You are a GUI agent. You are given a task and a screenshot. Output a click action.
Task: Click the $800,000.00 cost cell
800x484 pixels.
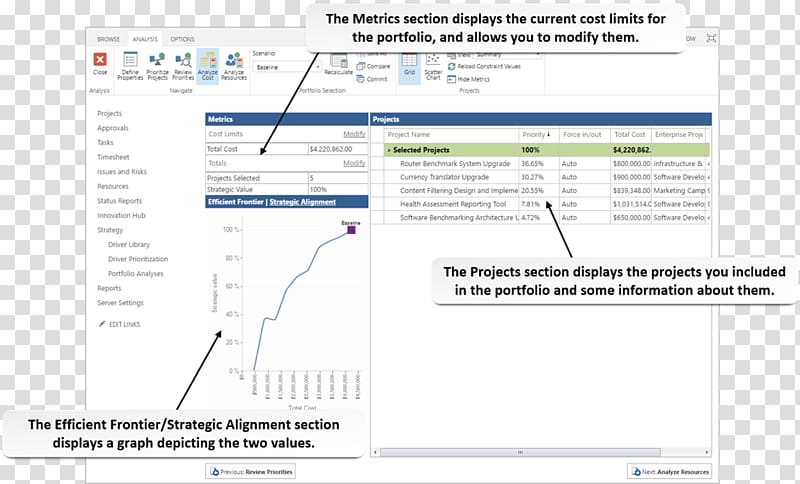point(631,164)
